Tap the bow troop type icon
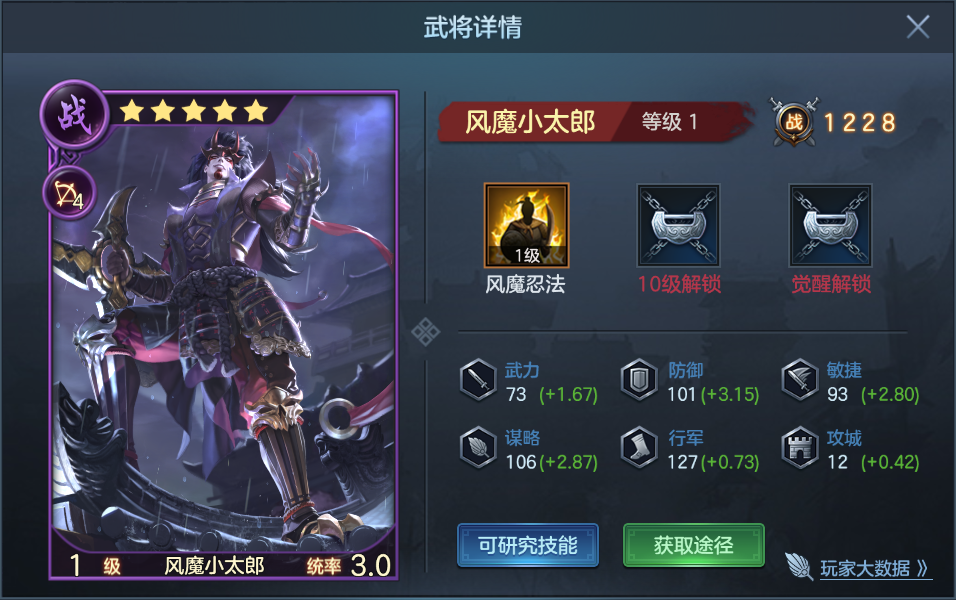This screenshot has width=956, height=600. pos(70,194)
